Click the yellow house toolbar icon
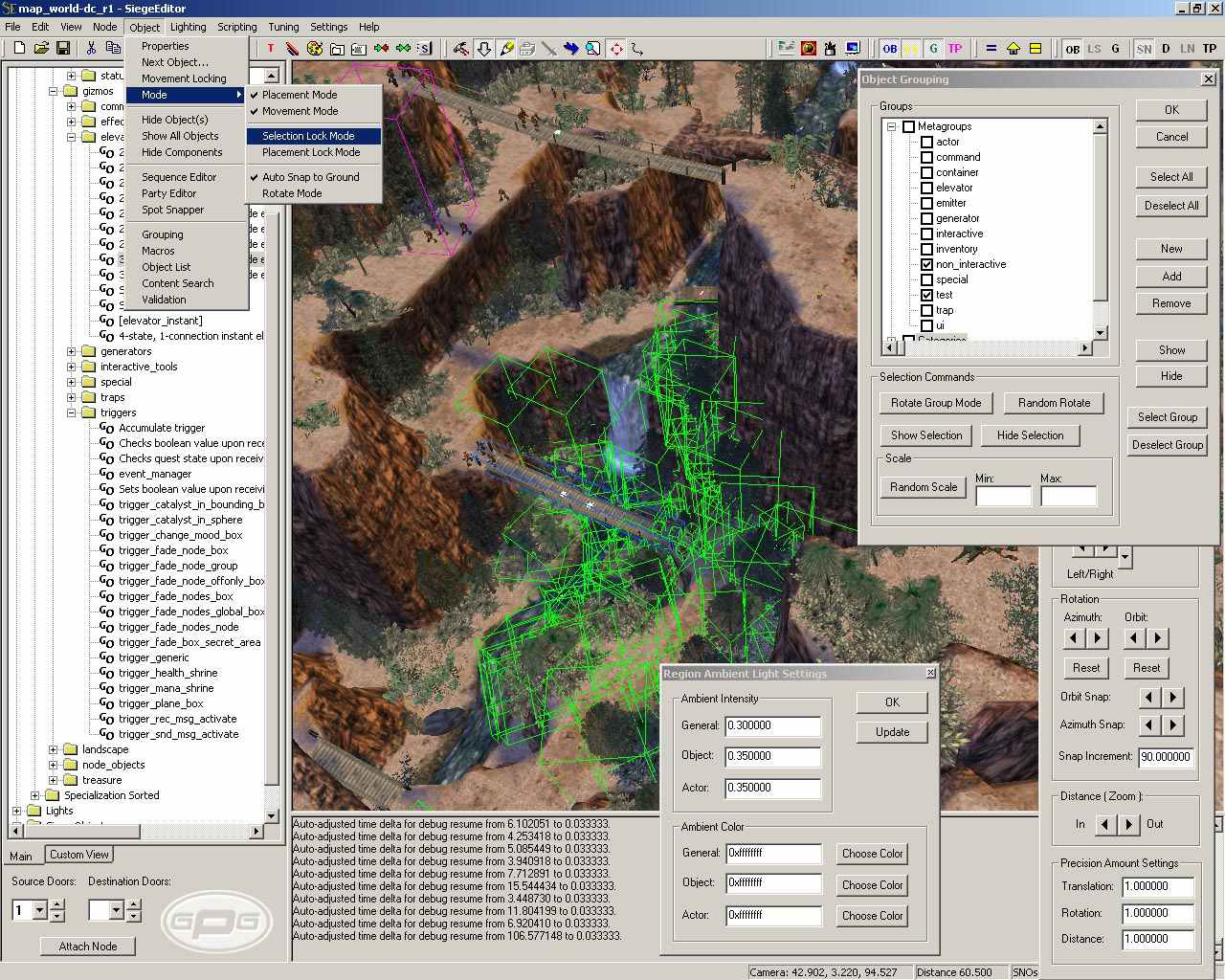Screen dimensions: 1225x980 point(1013,48)
